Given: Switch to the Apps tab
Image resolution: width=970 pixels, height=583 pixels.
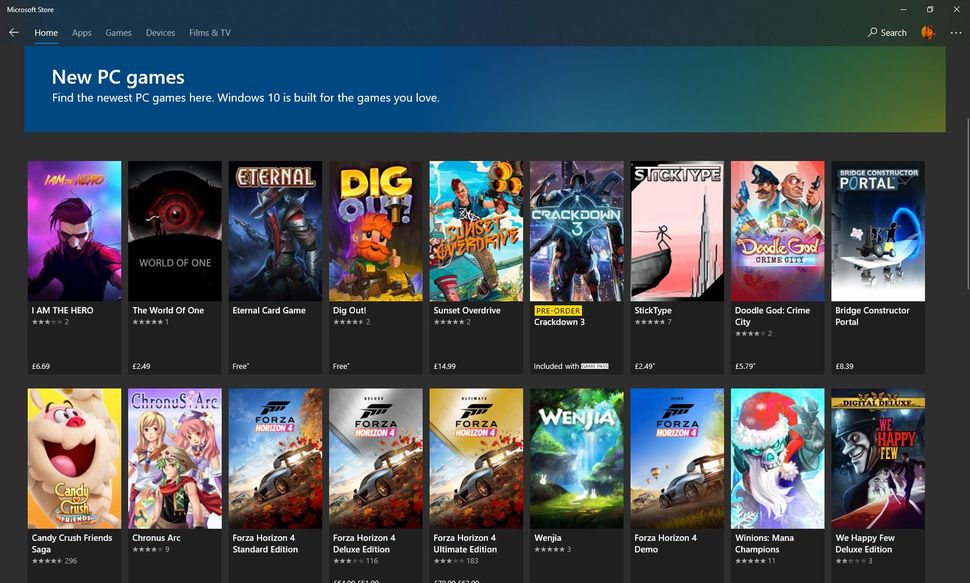Looking at the screenshot, I should (x=82, y=33).
